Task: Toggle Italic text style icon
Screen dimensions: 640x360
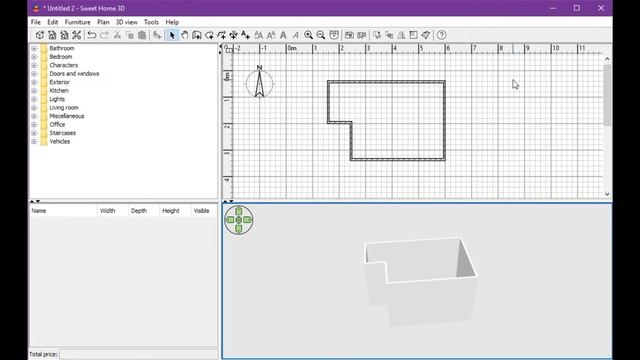Action: [295, 35]
